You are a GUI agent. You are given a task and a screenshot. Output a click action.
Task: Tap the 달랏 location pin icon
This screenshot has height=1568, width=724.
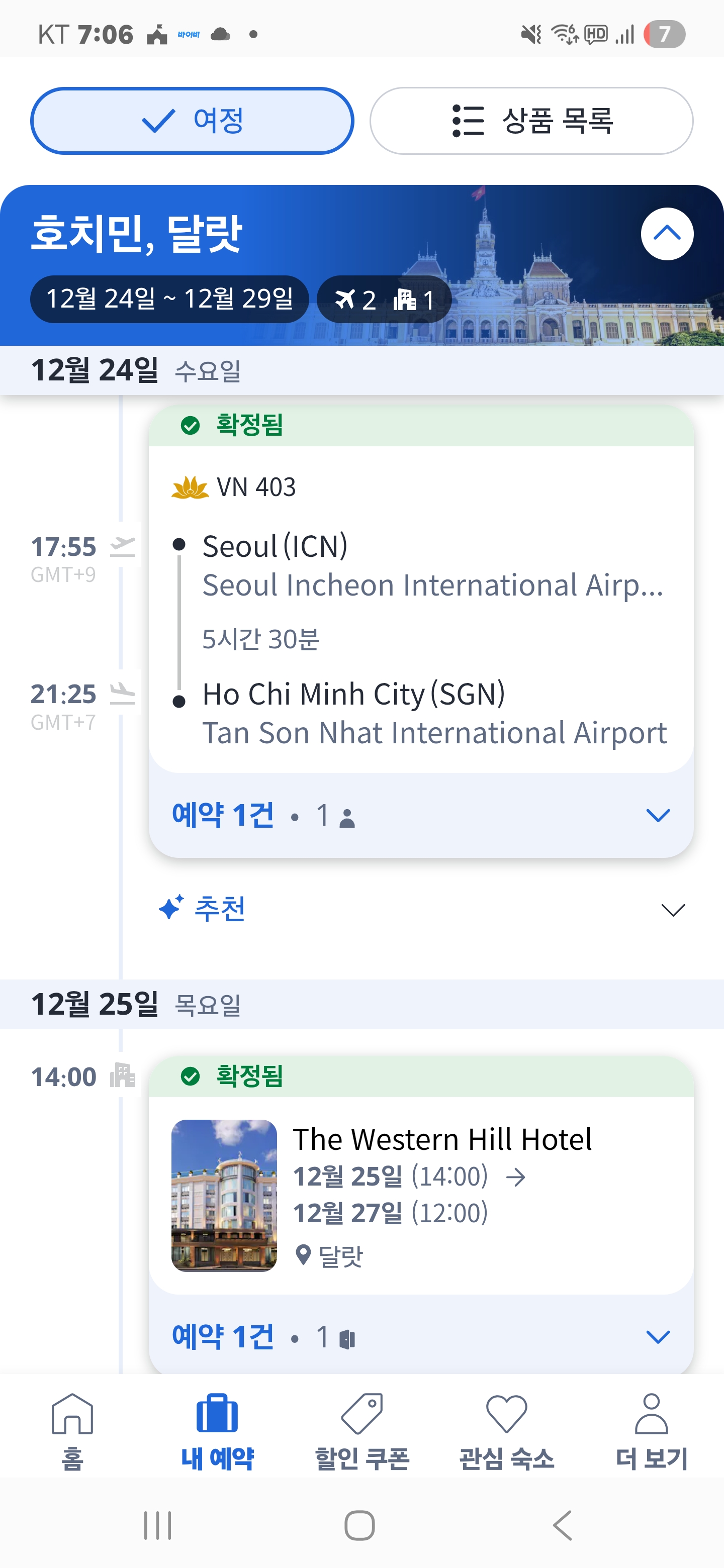(303, 1255)
